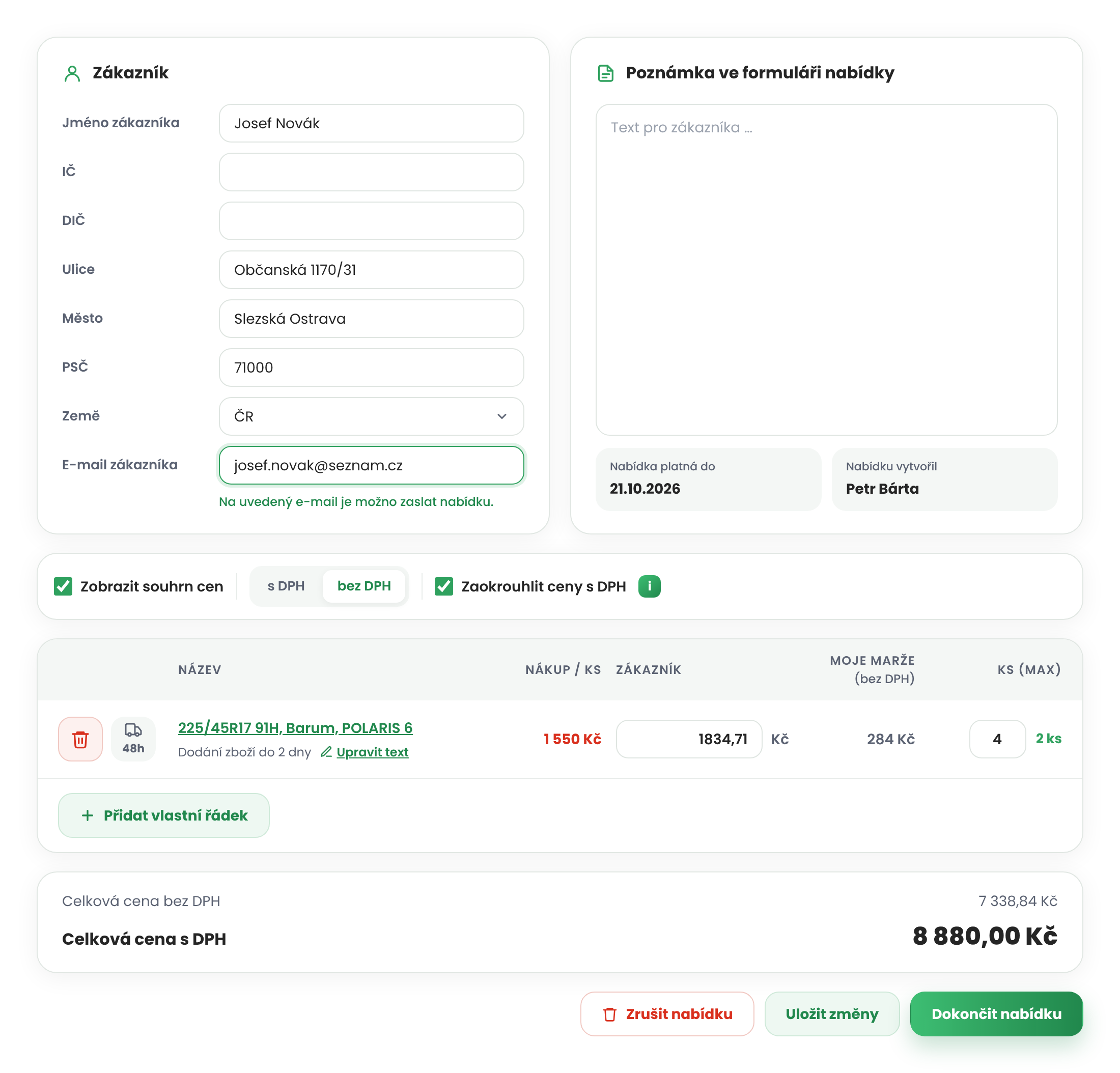Open the 225/45R17 91H Barum POLARIS 6 link
Image resolution: width=1120 pixels, height=1073 pixels.
[295, 728]
